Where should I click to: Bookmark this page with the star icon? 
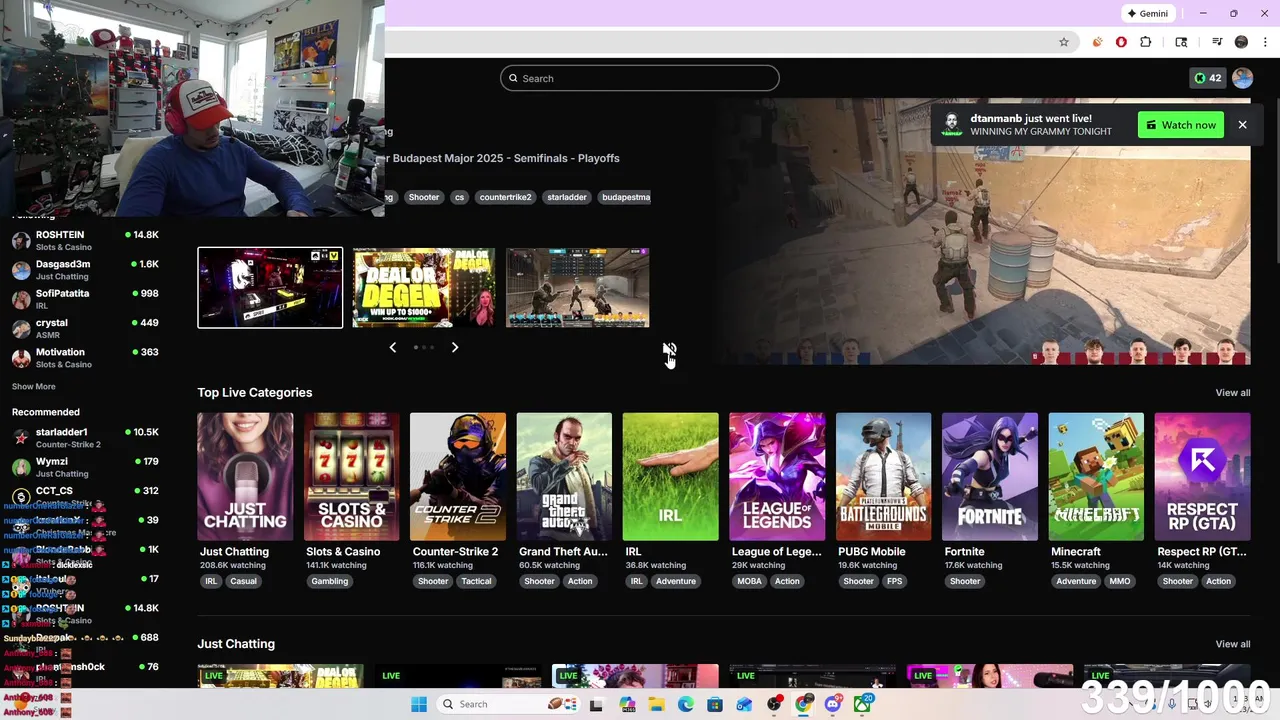pos(1064,42)
